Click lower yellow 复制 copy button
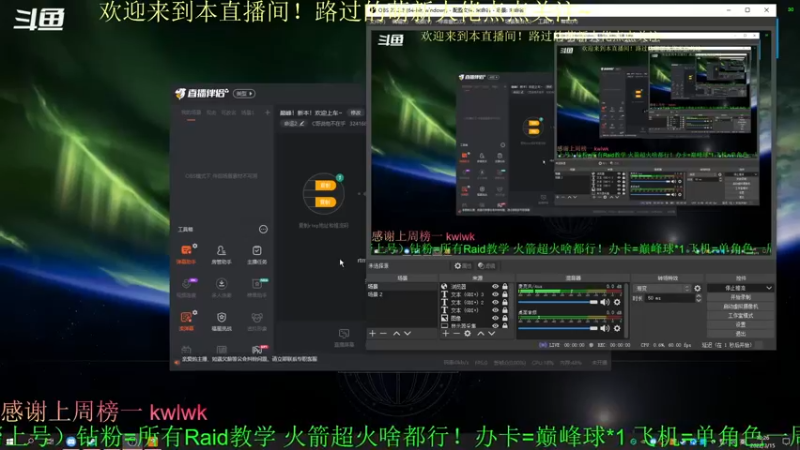 tap(324, 202)
